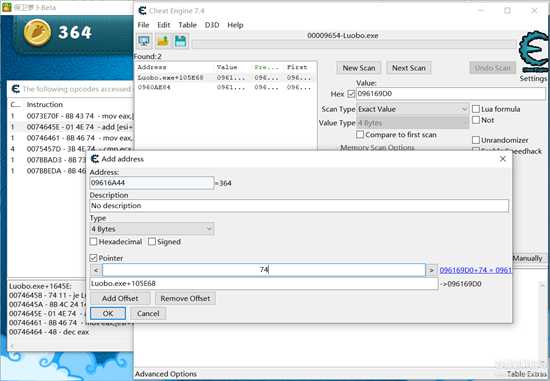Toggle the Hex checkbox next to Value
This screenshot has width=550, height=381.
tap(351, 94)
